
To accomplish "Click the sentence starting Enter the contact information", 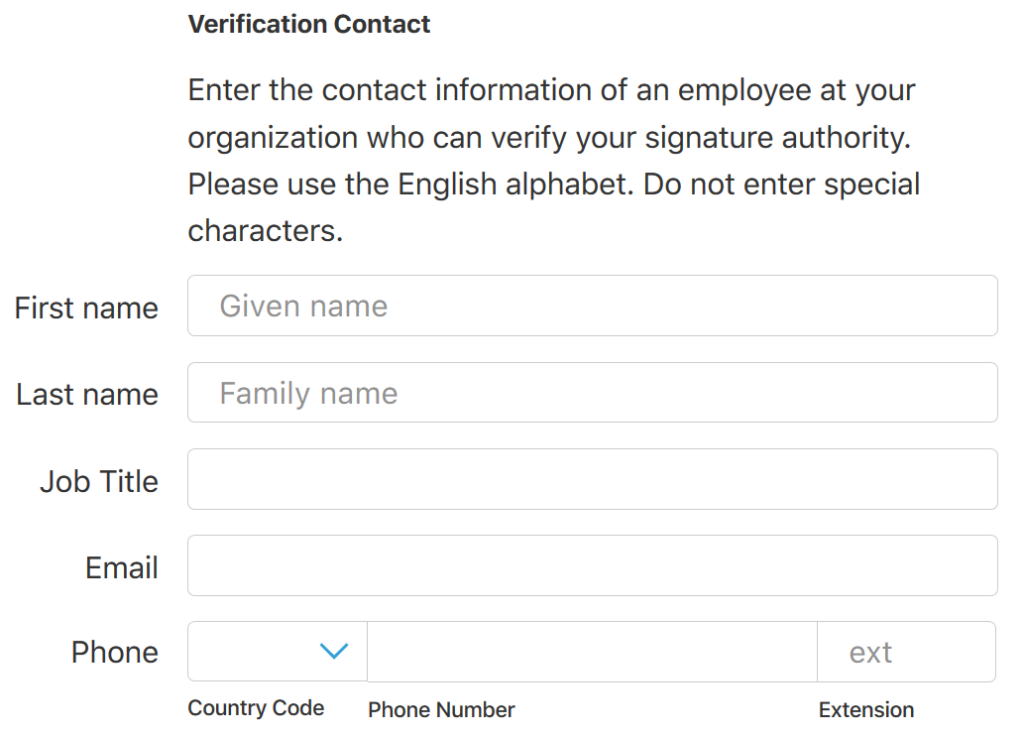I will [552, 114].
